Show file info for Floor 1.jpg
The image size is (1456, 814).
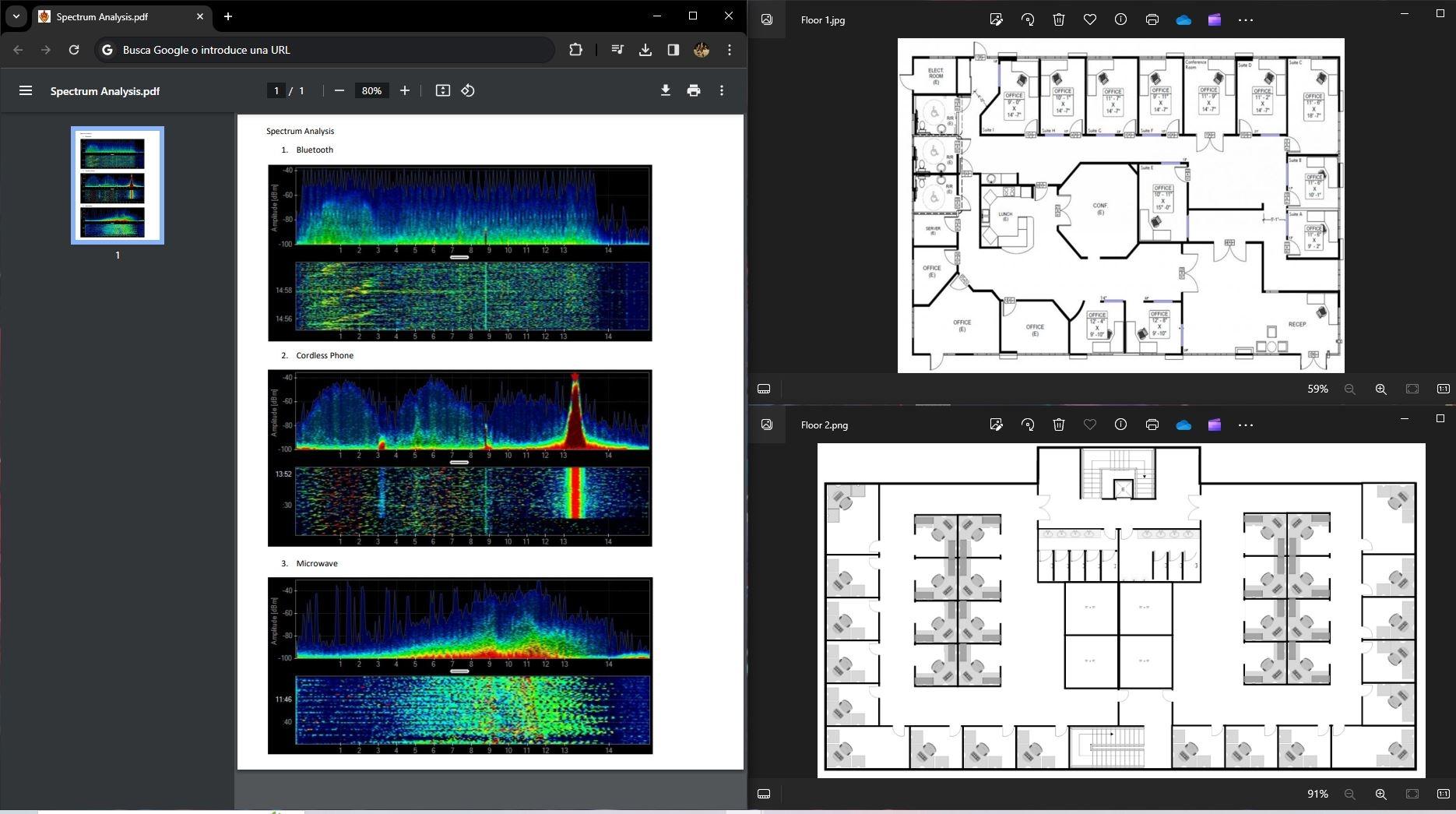(1120, 19)
